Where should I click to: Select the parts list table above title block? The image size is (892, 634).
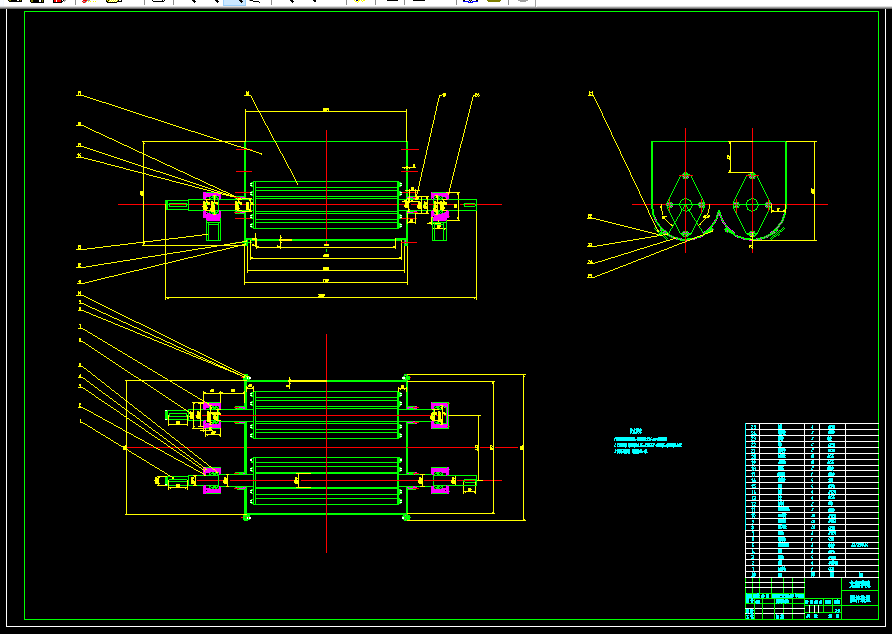[x=812, y=500]
